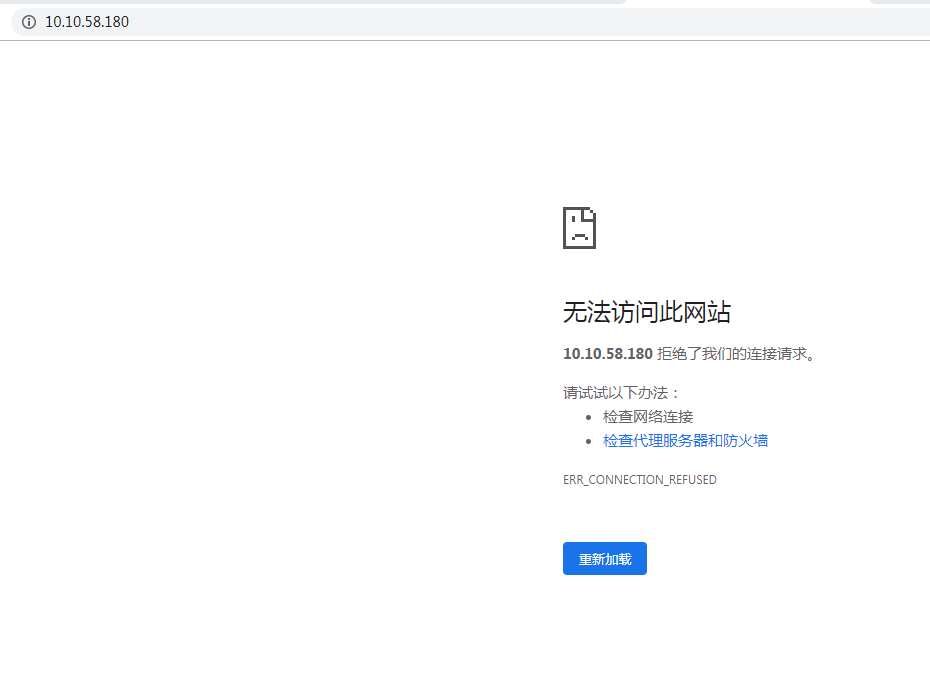Open the 检查代理服务器和防火墙 link
930x681 pixels.
click(685, 441)
